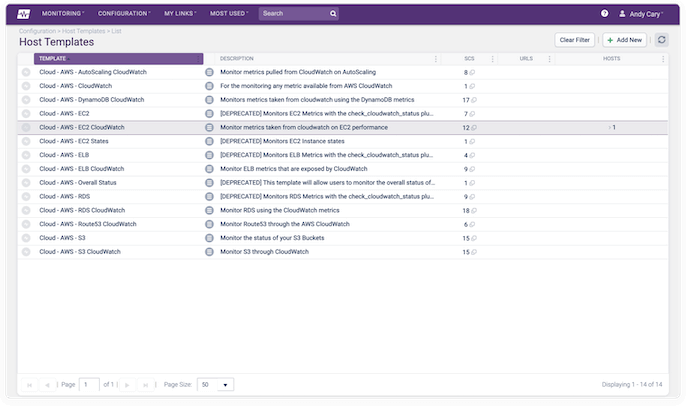The image size is (686, 406).
Task: Click the Search input field
Action: (298, 14)
